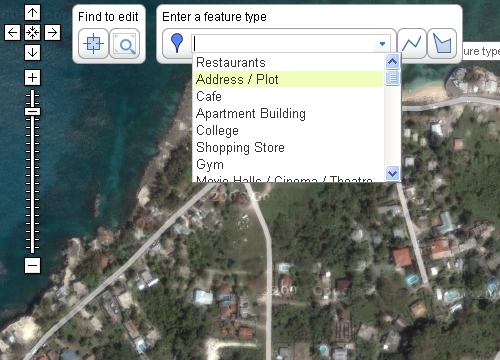Click the center map reset icon

tap(32, 33)
